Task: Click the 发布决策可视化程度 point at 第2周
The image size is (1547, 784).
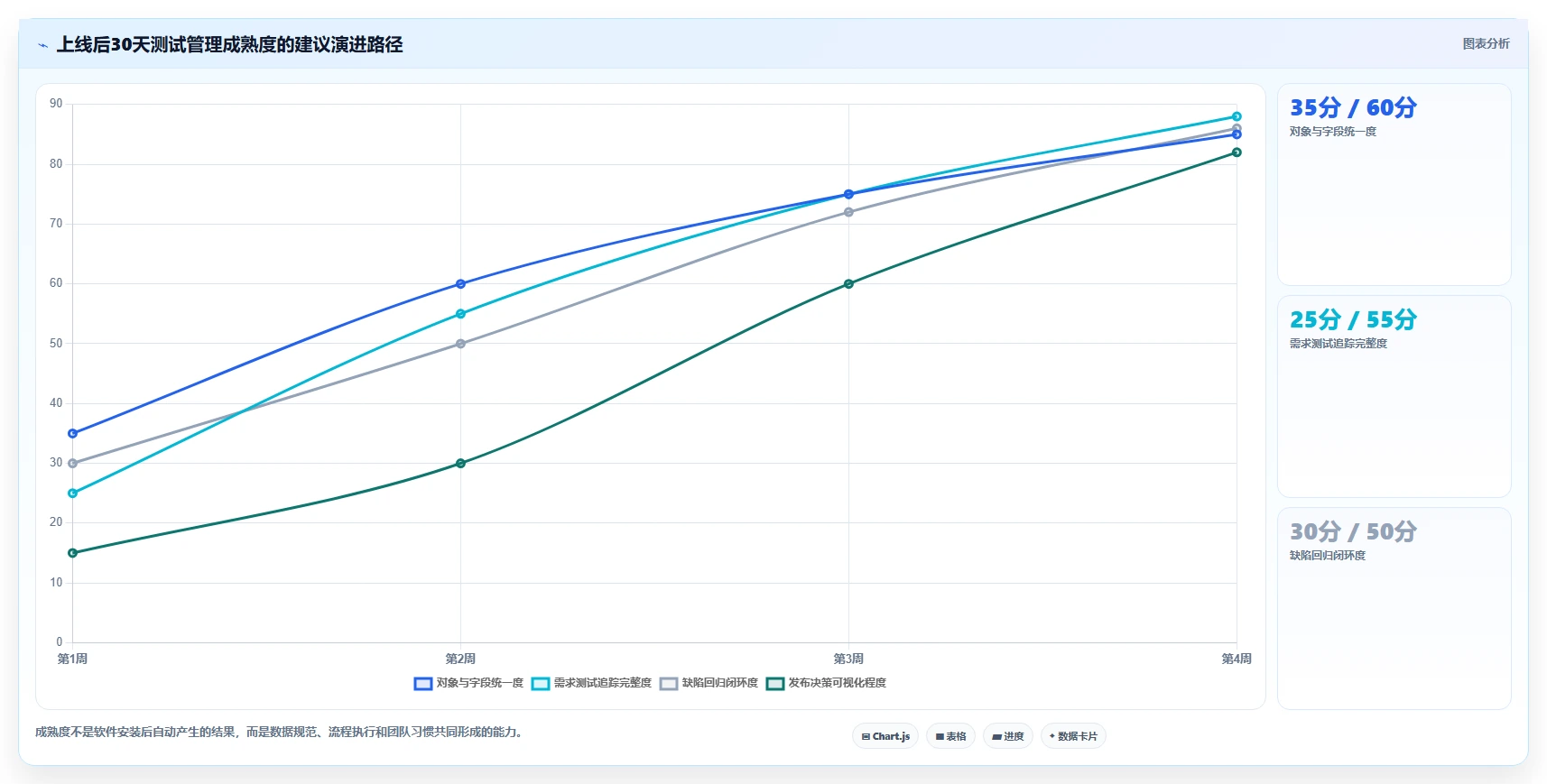Action: pyautogui.click(x=461, y=464)
